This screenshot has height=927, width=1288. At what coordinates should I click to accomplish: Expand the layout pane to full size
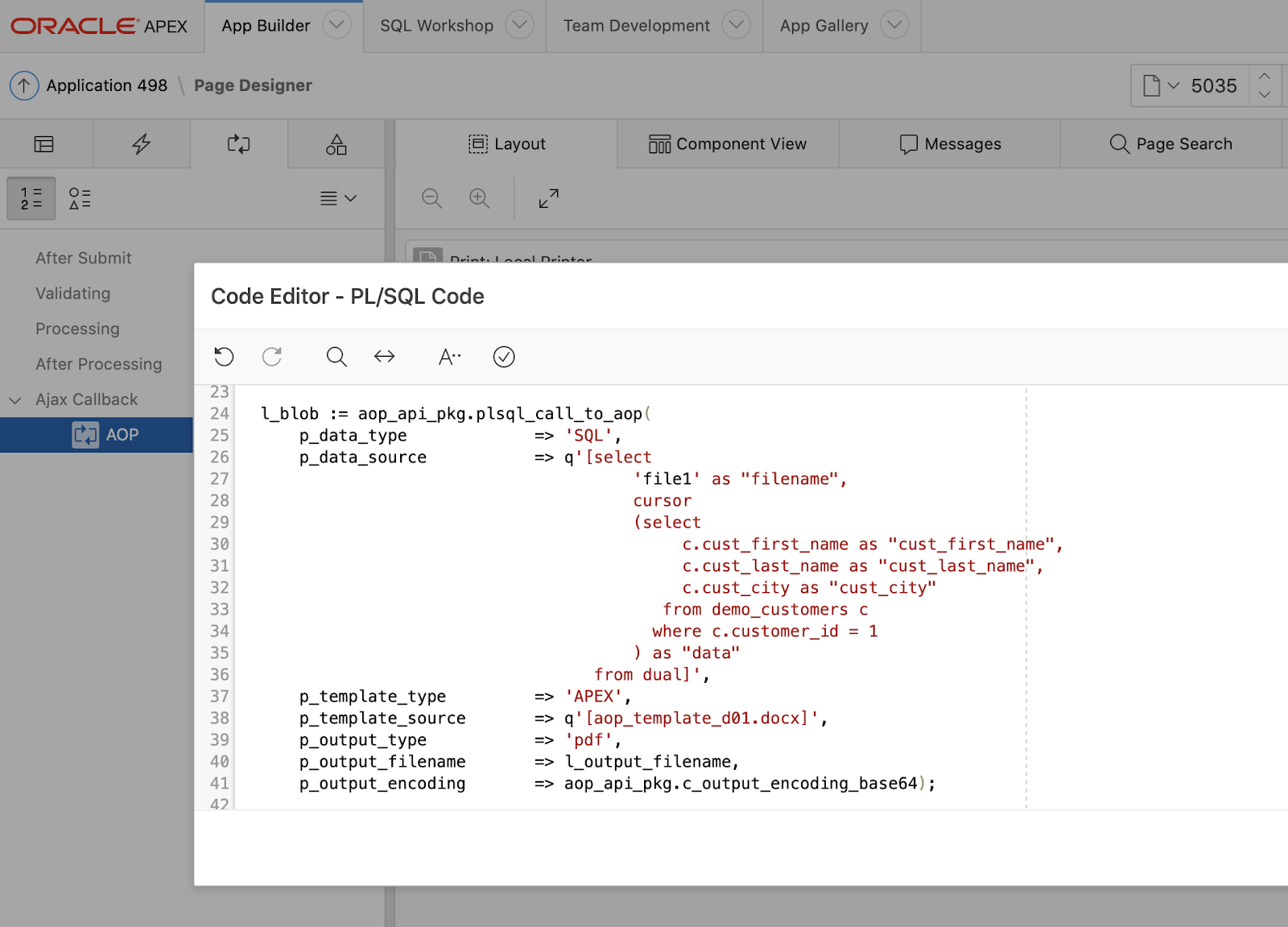coord(549,198)
